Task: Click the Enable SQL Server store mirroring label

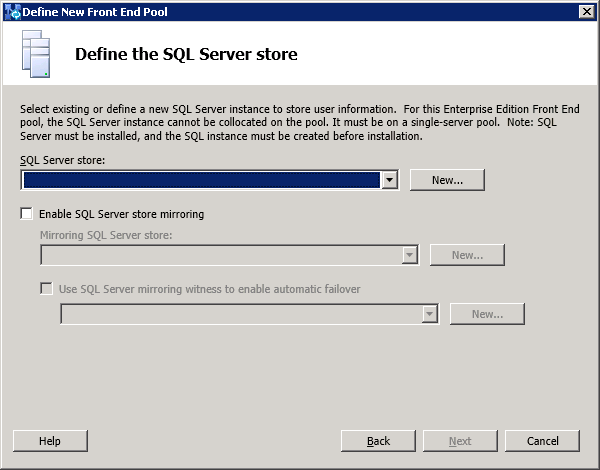Action: click(x=121, y=214)
